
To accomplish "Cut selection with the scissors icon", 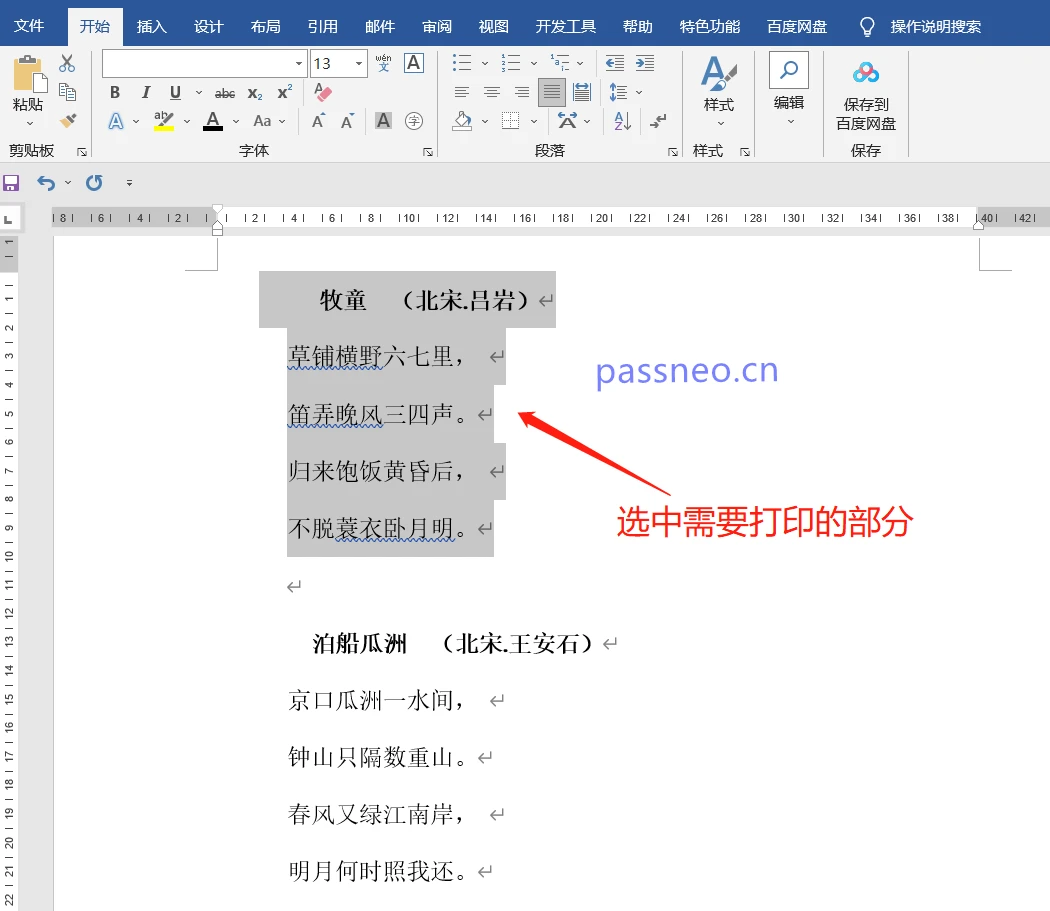I will 67,64.
